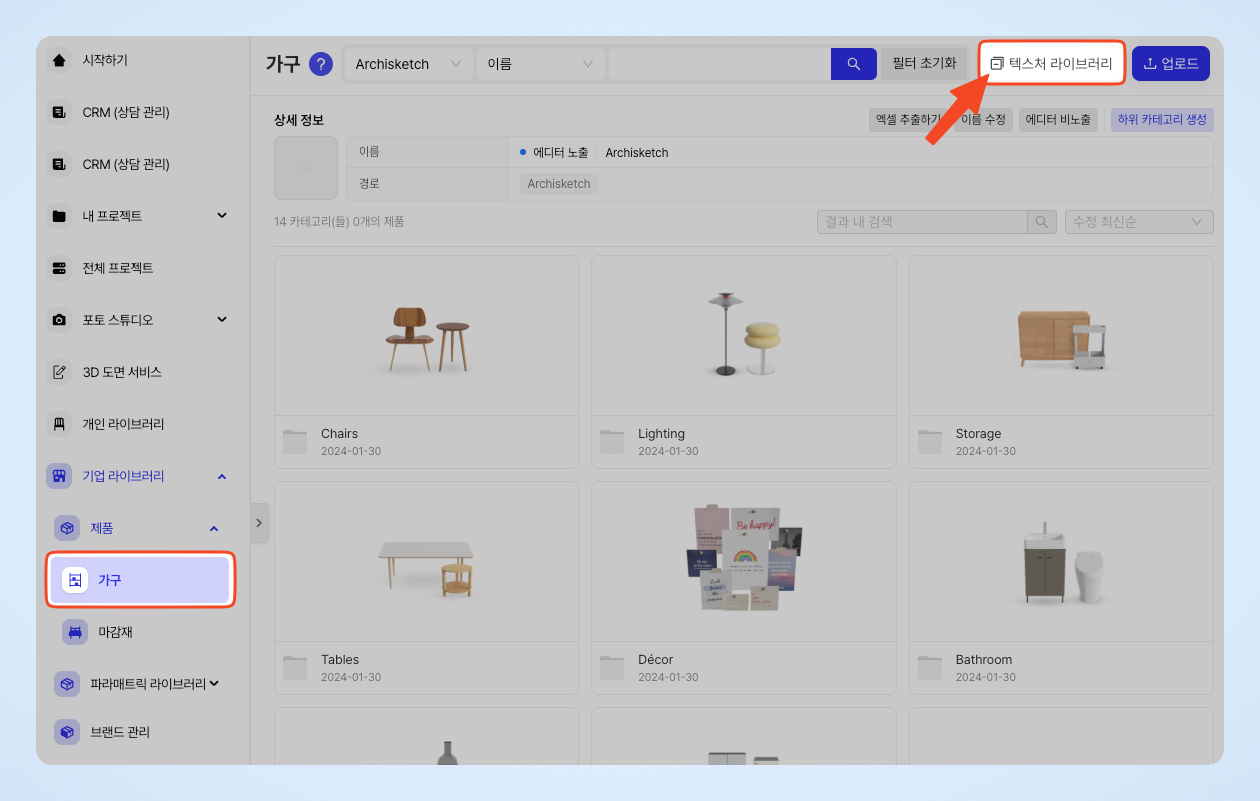Click the Archisketch path tag
This screenshot has width=1260, height=801.
[x=559, y=184]
